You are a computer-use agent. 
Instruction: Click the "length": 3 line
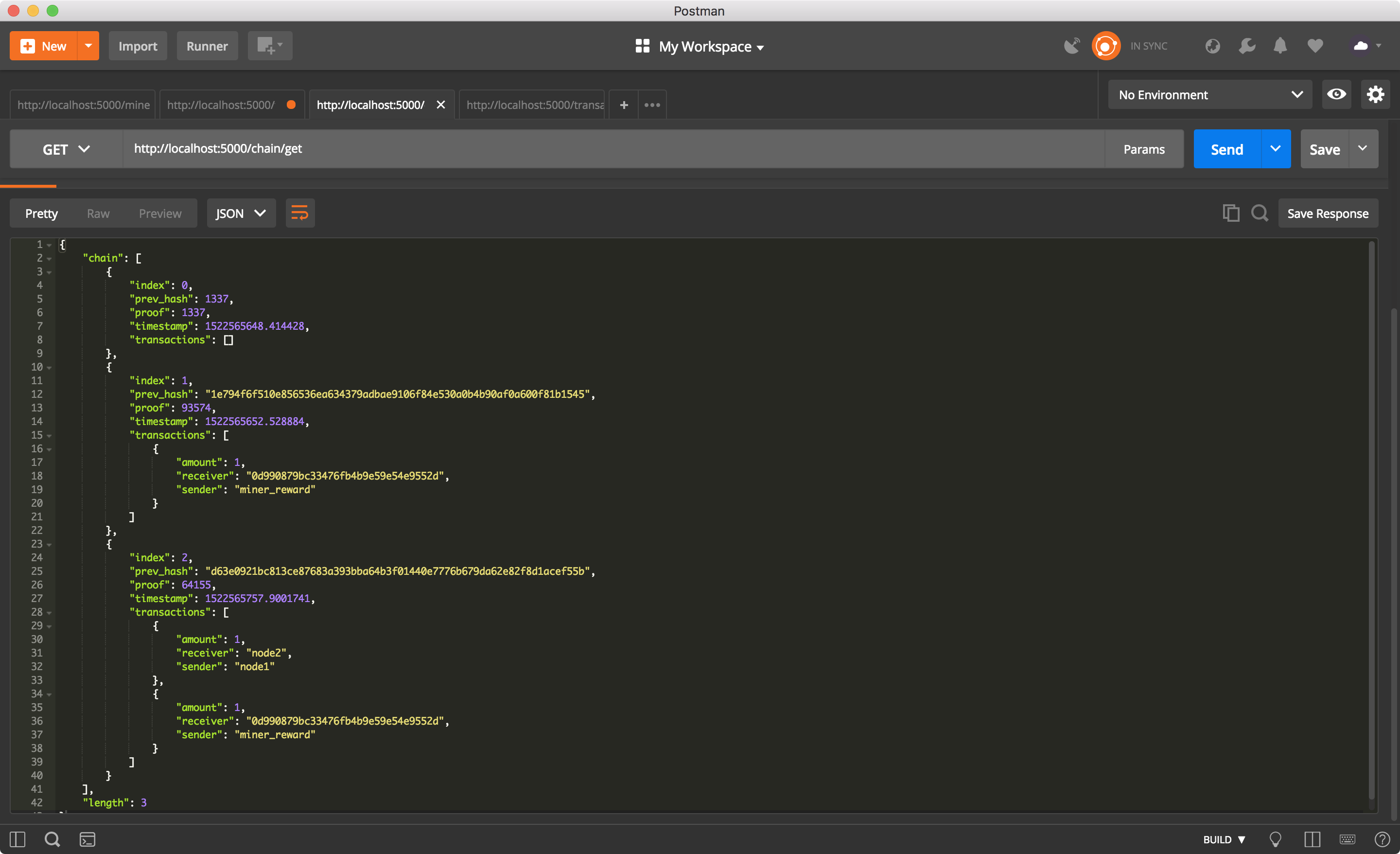[115, 803]
